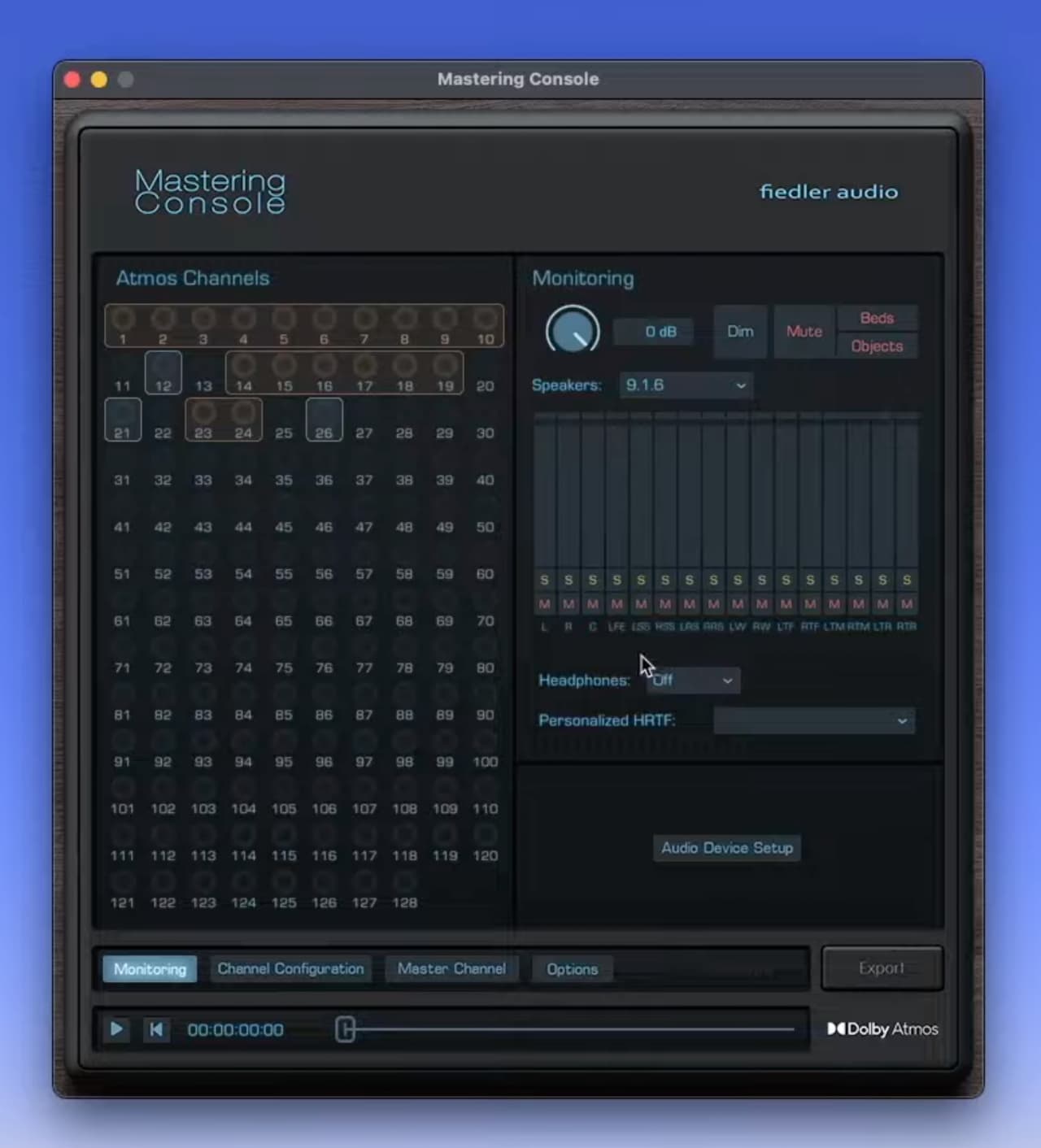Select Atmos channel 26
Viewport: 1041px width, 1148px height.
[x=323, y=418]
